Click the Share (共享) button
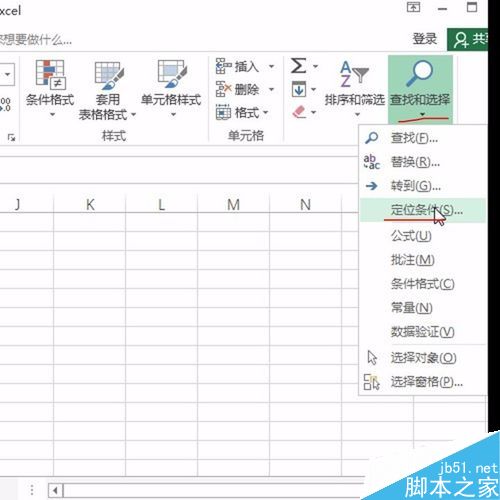Viewport: 500px width, 500px height. pyautogui.click(x=467, y=39)
